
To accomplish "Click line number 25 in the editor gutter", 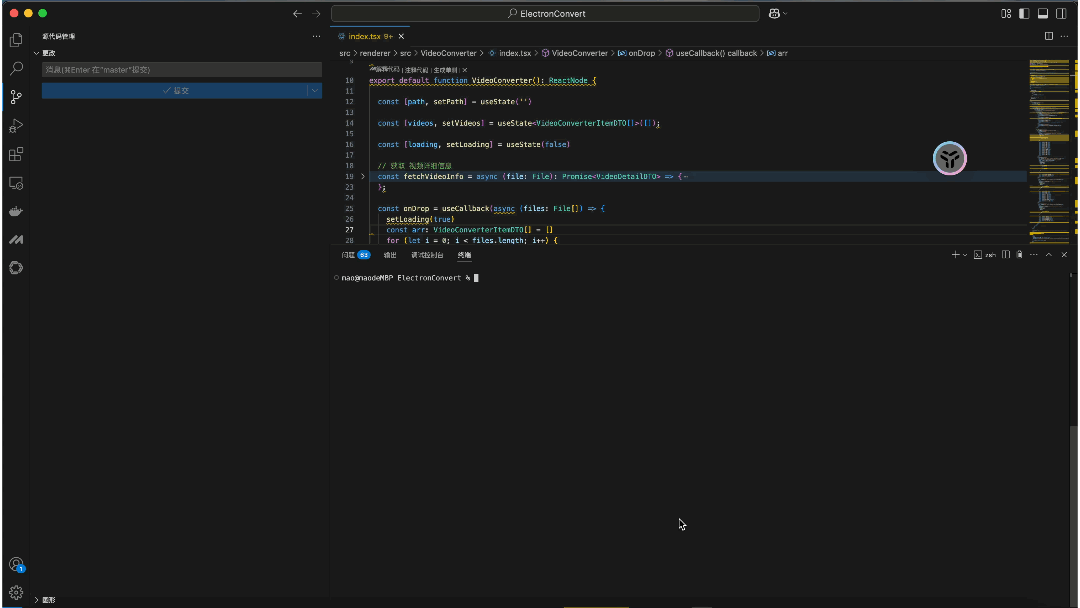I will click(x=349, y=209).
